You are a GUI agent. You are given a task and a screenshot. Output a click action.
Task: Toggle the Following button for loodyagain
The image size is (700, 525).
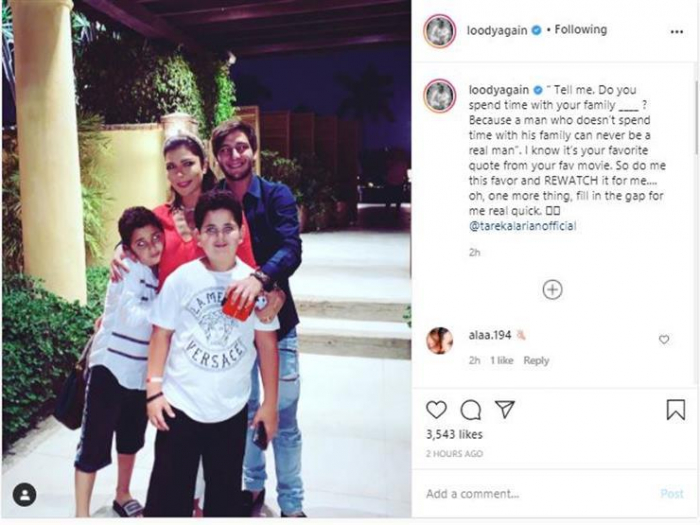tap(580, 30)
